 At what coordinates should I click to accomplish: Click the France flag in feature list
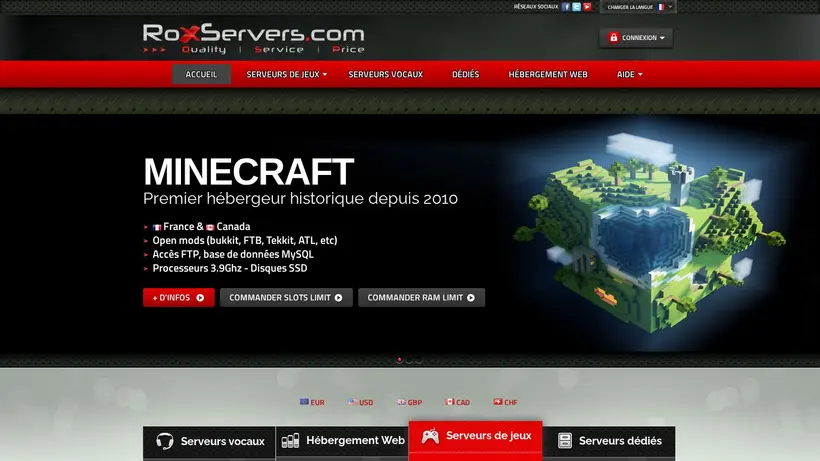click(157, 227)
